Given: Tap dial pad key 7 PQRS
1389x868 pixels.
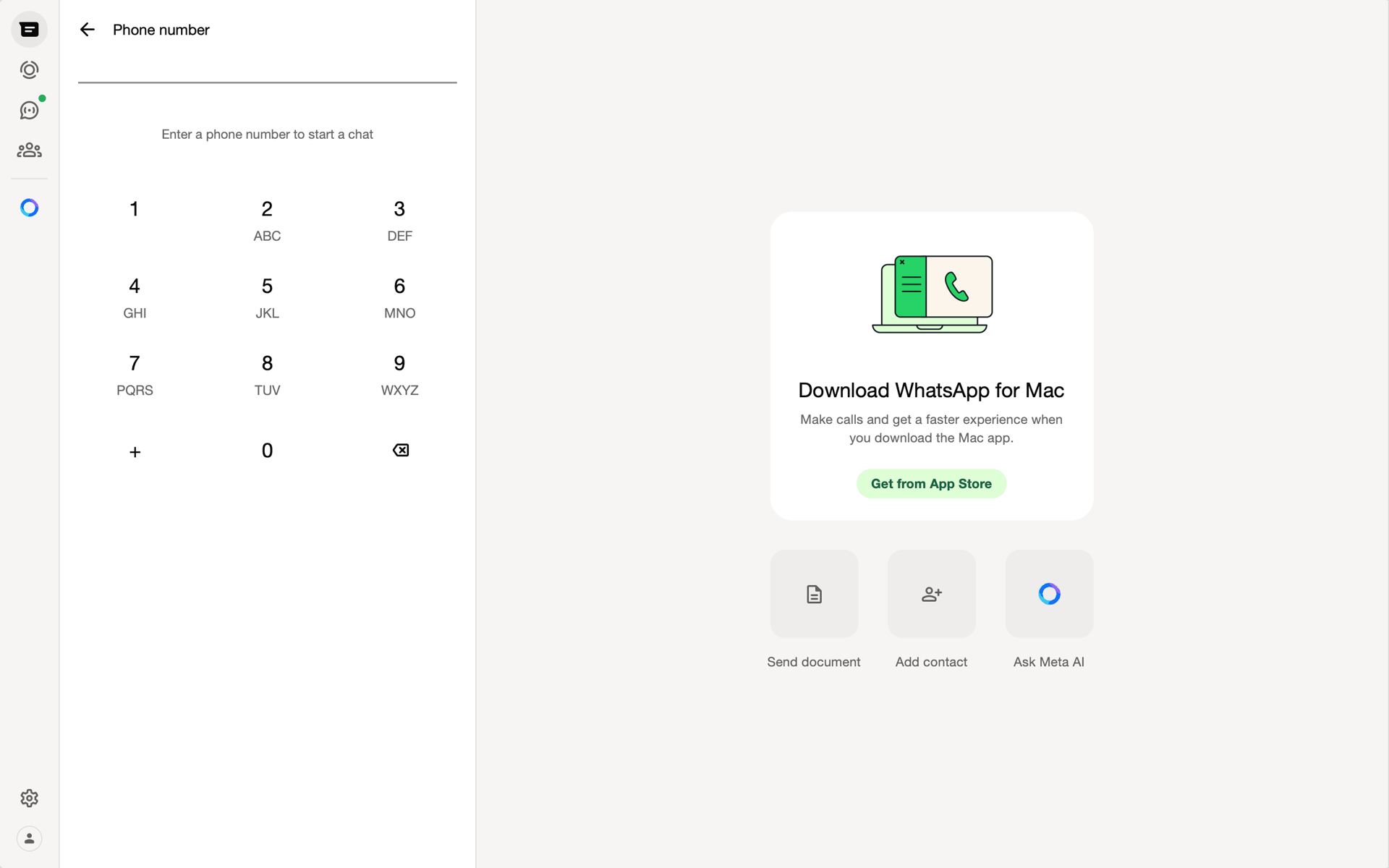Looking at the screenshot, I should [135, 375].
